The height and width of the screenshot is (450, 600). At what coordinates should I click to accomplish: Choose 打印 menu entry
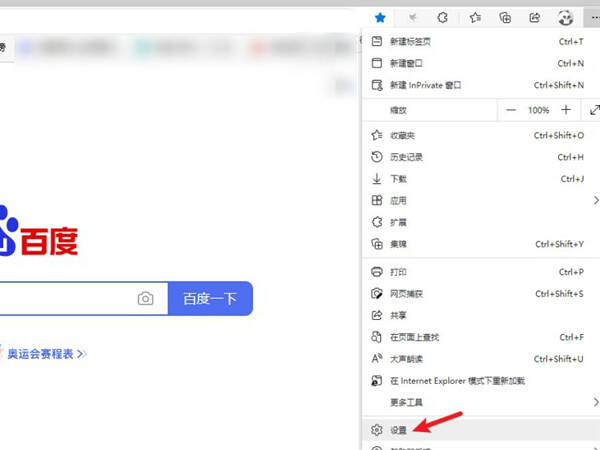tap(481, 272)
